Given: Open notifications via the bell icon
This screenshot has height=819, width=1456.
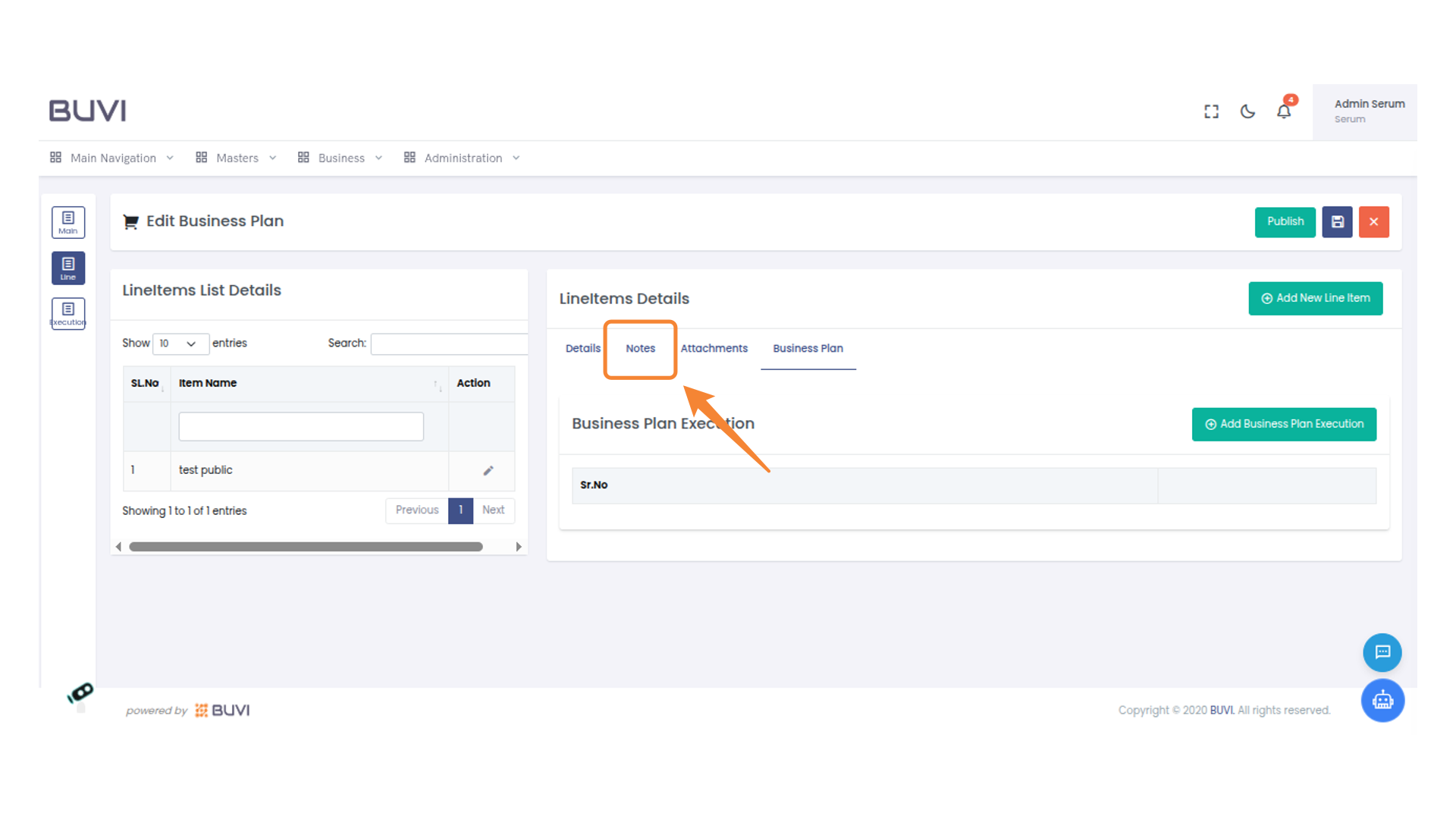Looking at the screenshot, I should tap(1284, 111).
